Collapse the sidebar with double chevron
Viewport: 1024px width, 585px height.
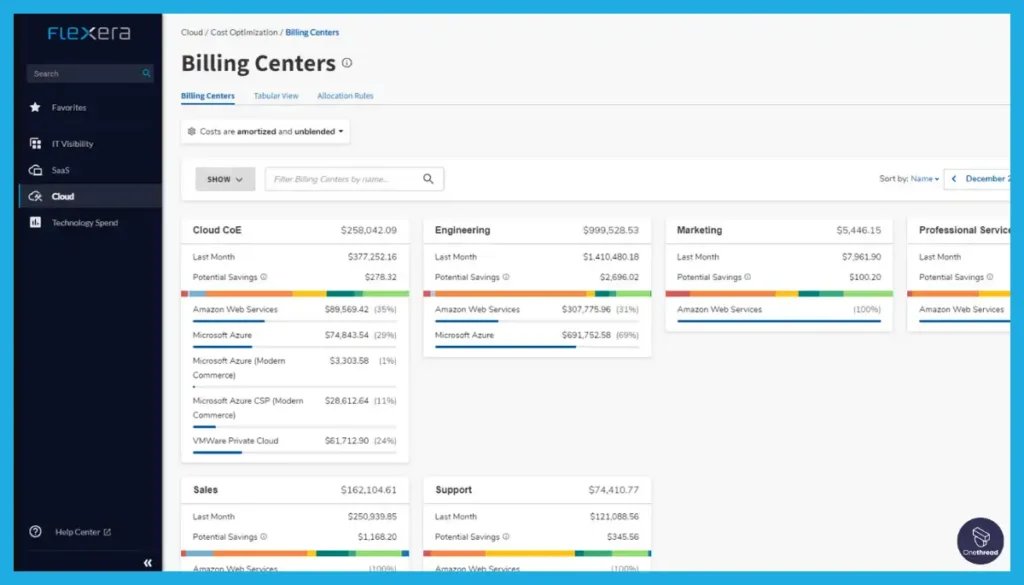click(148, 563)
